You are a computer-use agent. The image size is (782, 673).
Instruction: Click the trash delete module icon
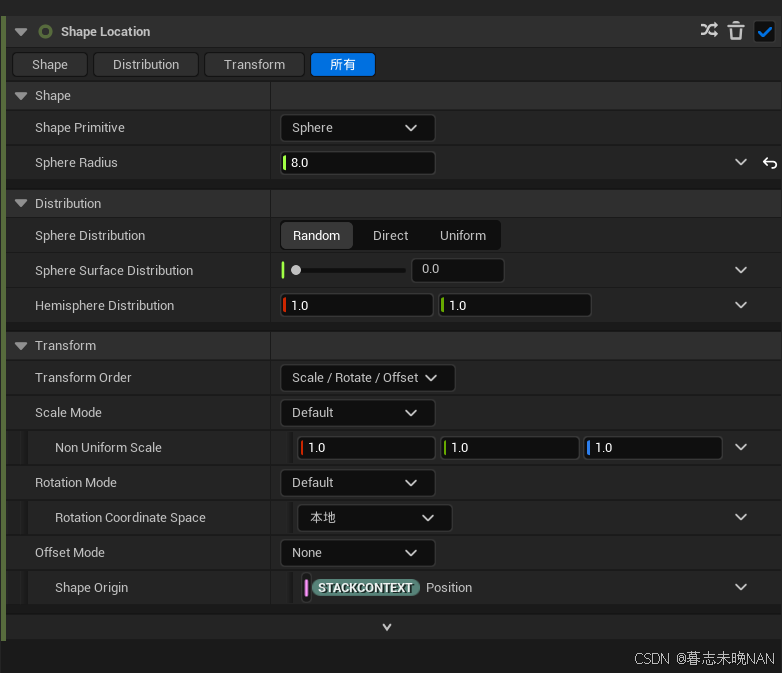tap(736, 31)
